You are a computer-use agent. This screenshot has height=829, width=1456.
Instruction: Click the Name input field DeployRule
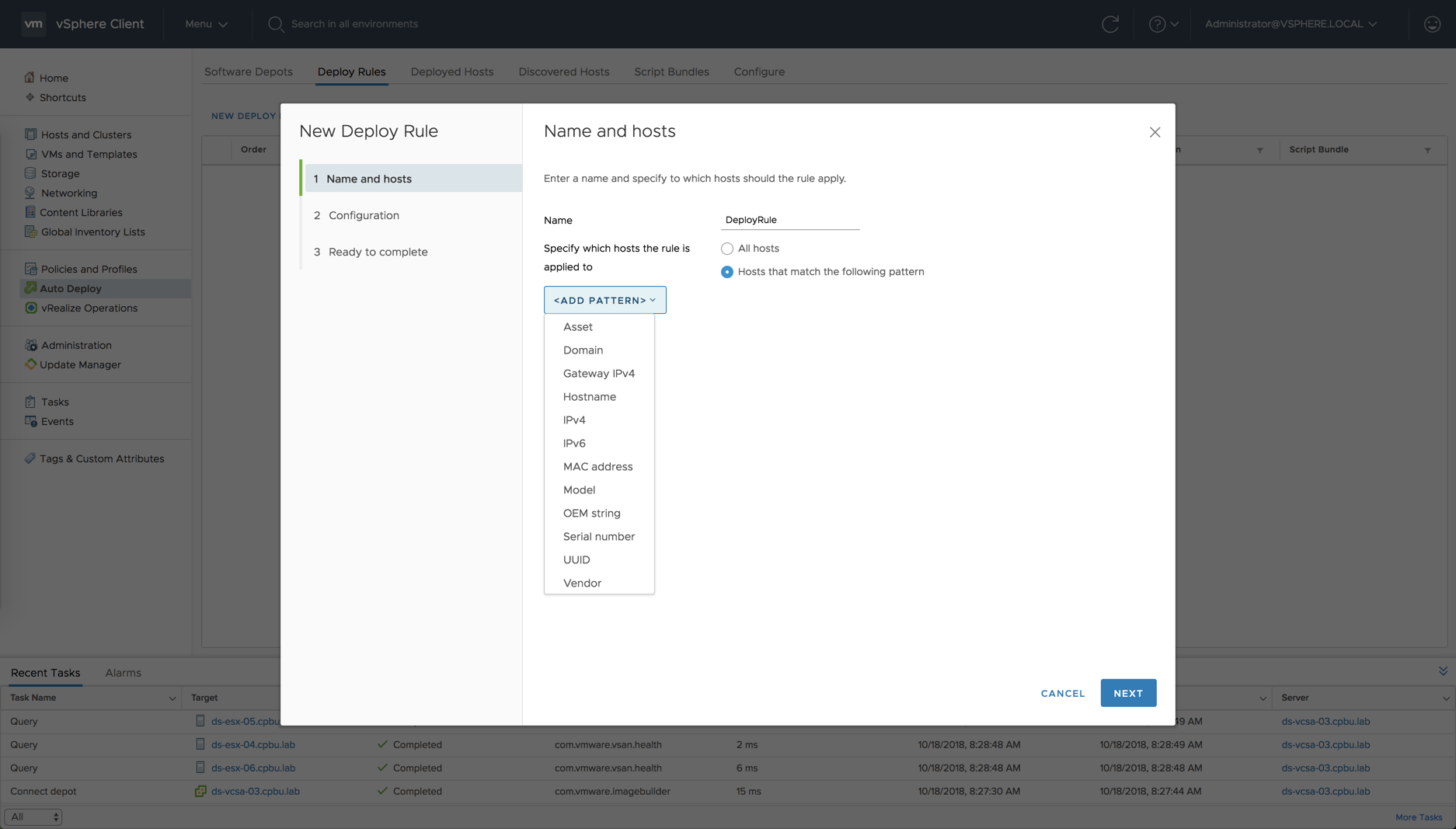coord(790,220)
